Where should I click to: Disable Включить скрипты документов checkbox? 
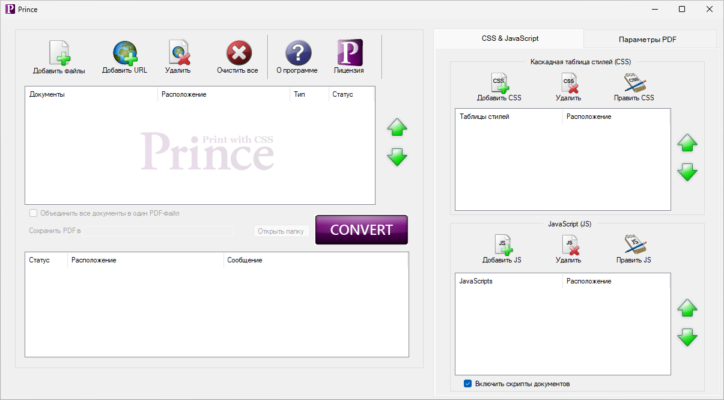pos(468,383)
